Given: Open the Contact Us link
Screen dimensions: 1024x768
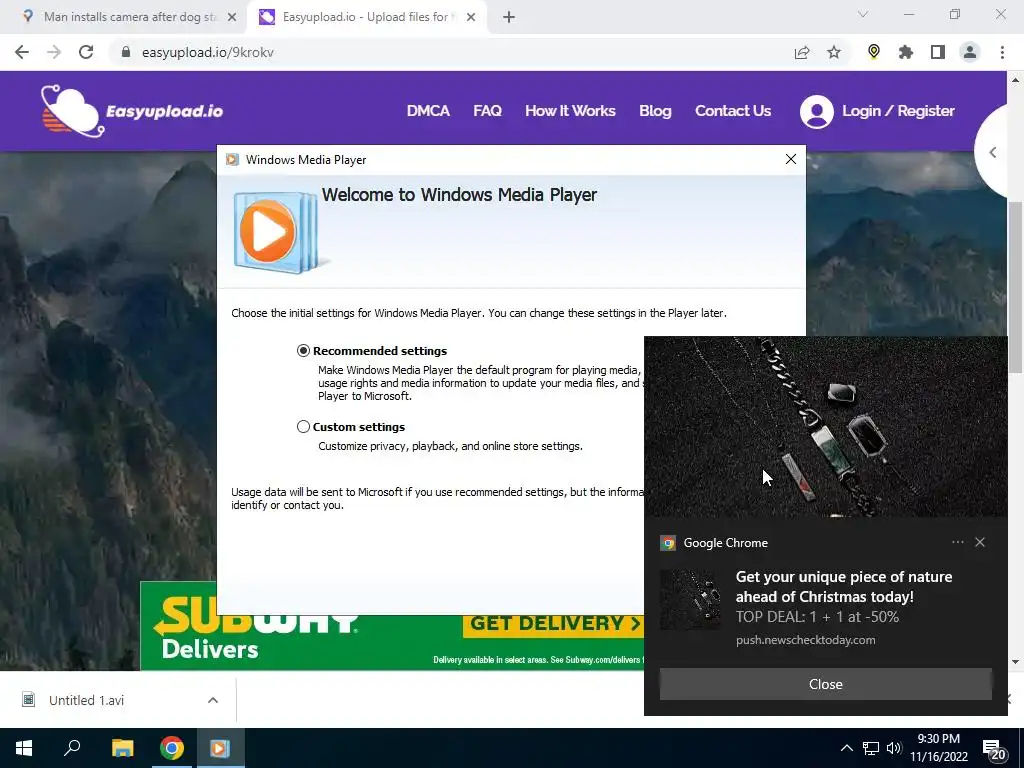Looking at the screenshot, I should tap(733, 111).
